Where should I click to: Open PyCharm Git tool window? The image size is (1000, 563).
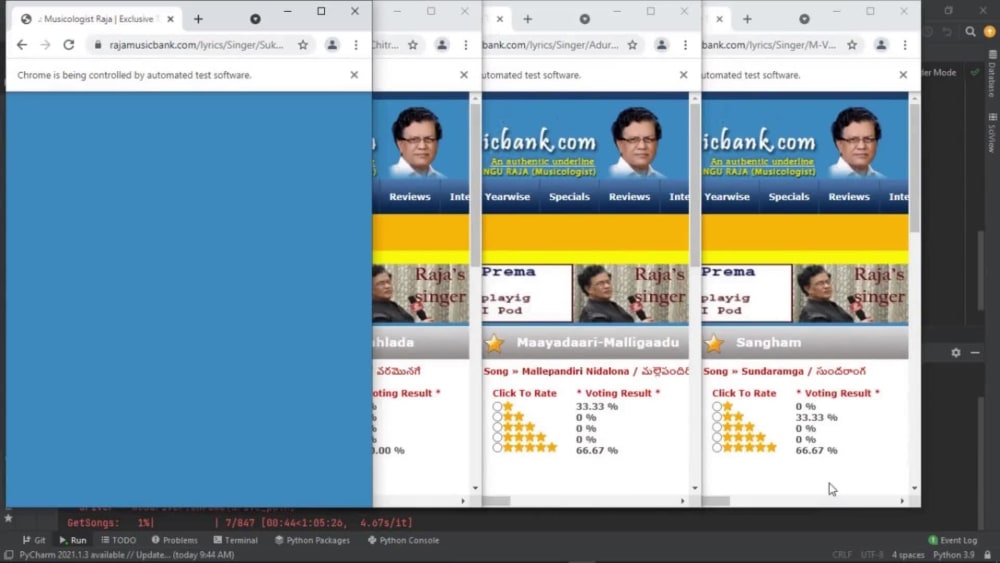pos(34,540)
